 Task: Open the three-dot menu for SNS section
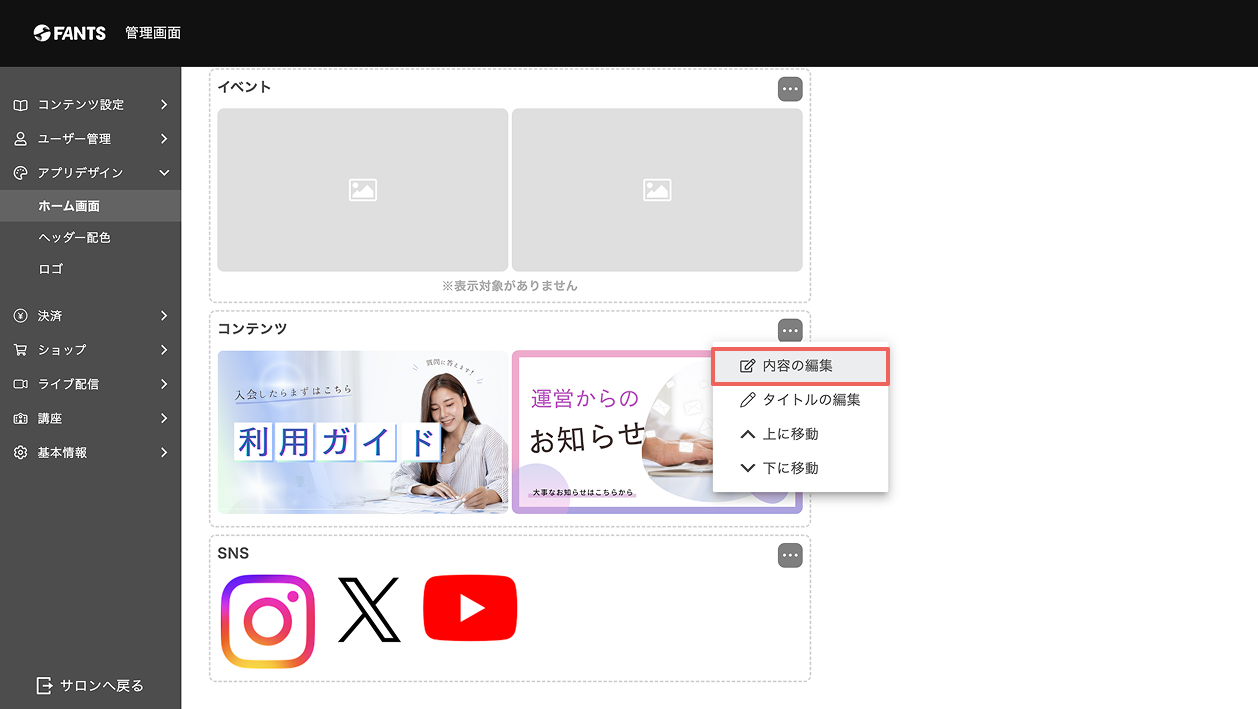coord(790,555)
